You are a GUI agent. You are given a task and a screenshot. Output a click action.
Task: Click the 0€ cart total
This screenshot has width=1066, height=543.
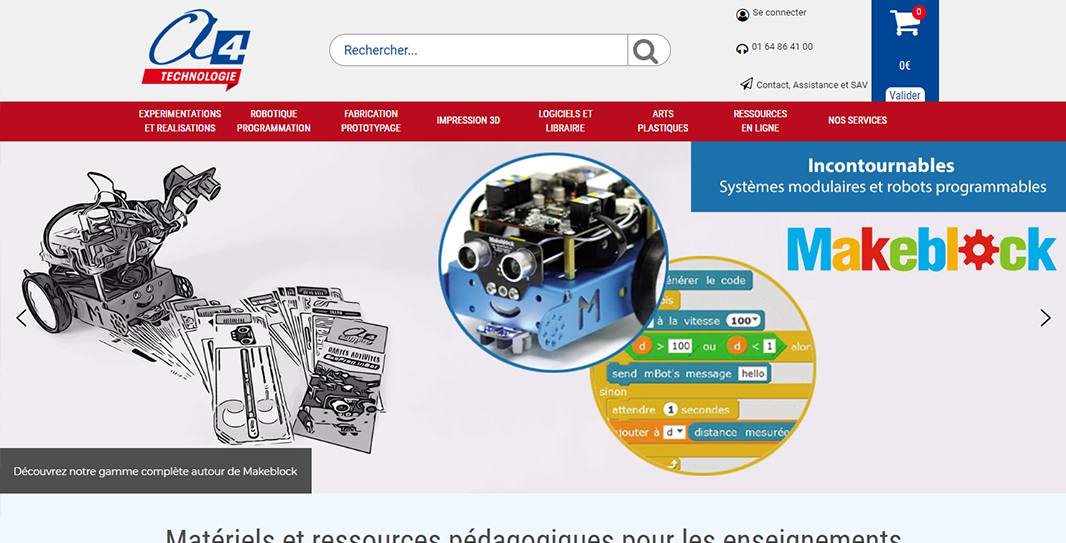(905, 66)
